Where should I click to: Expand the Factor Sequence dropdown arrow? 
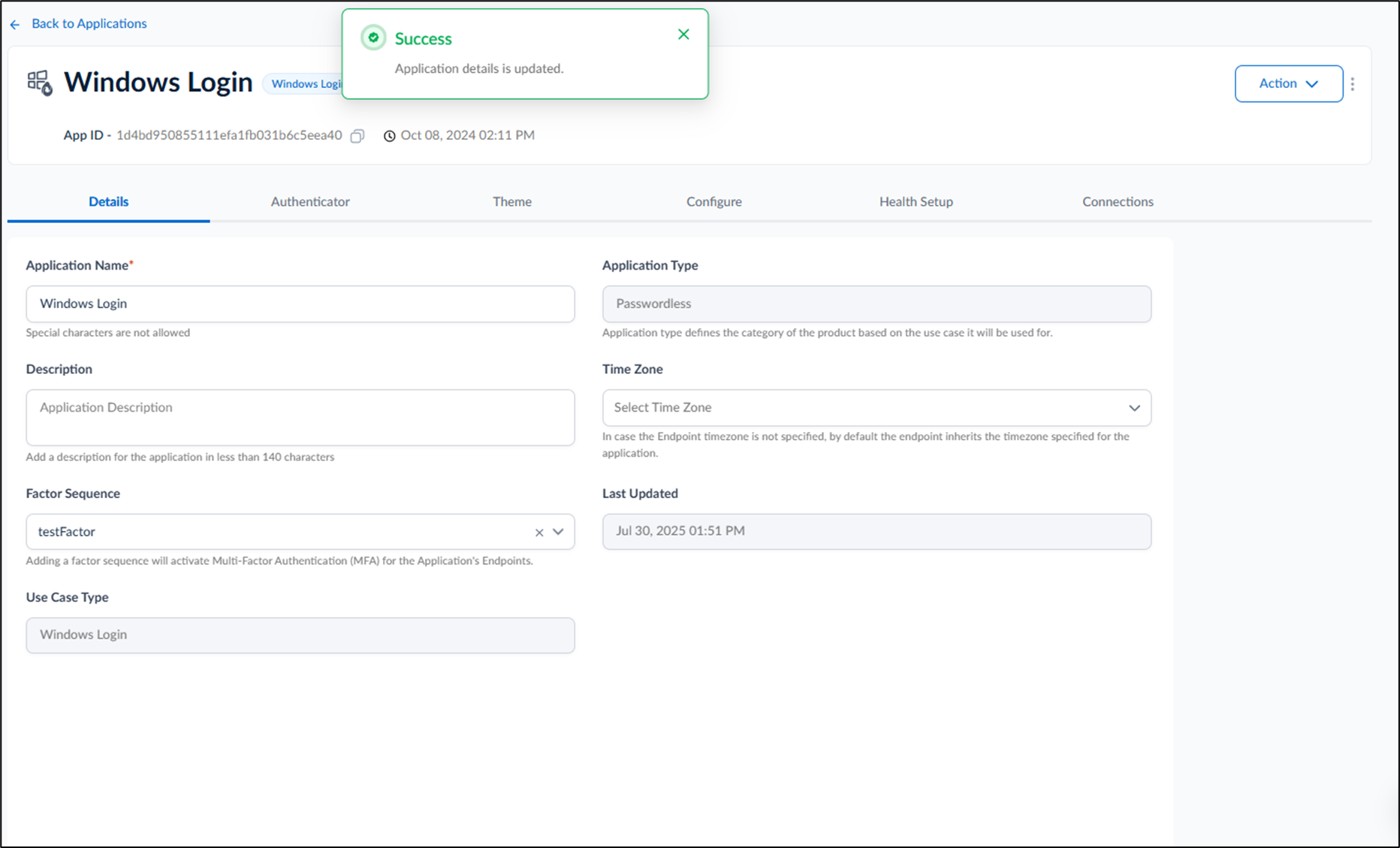click(x=558, y=532)
